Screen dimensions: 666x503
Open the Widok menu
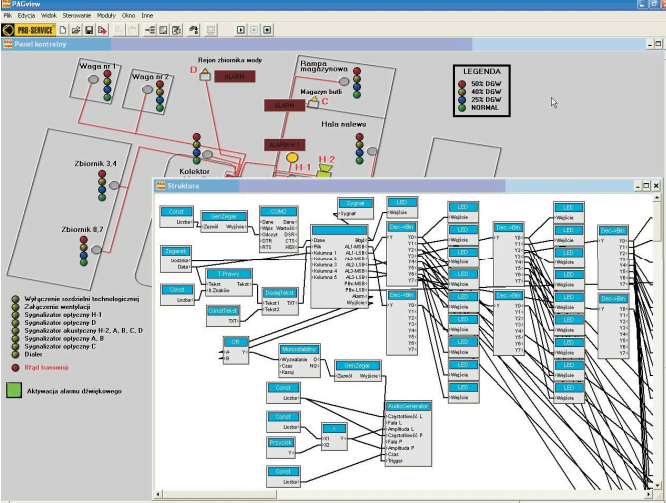click(x=48, y=15)
